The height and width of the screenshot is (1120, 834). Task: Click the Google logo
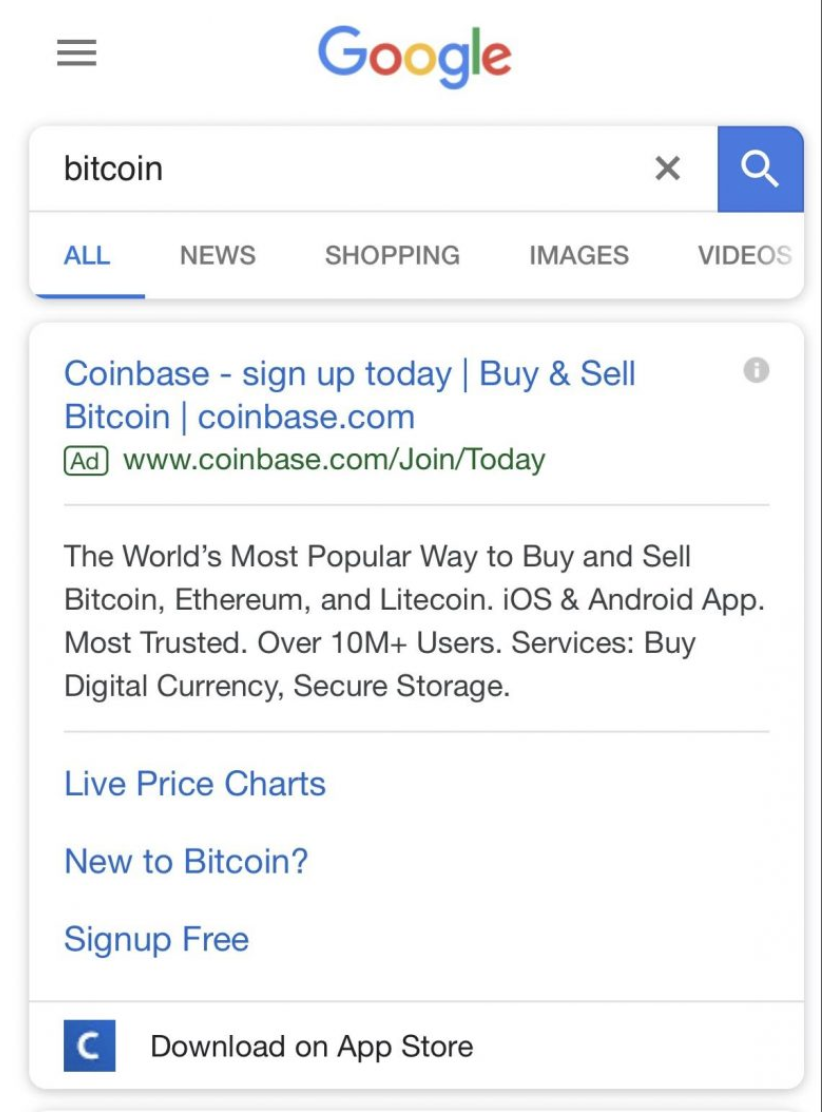tap(414, 56)
